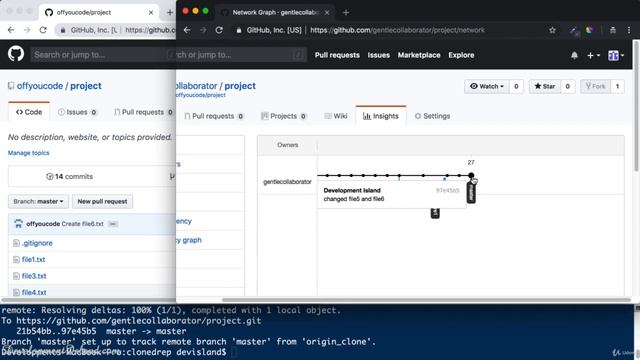Click the project repository link in the back window

[86, 86]
